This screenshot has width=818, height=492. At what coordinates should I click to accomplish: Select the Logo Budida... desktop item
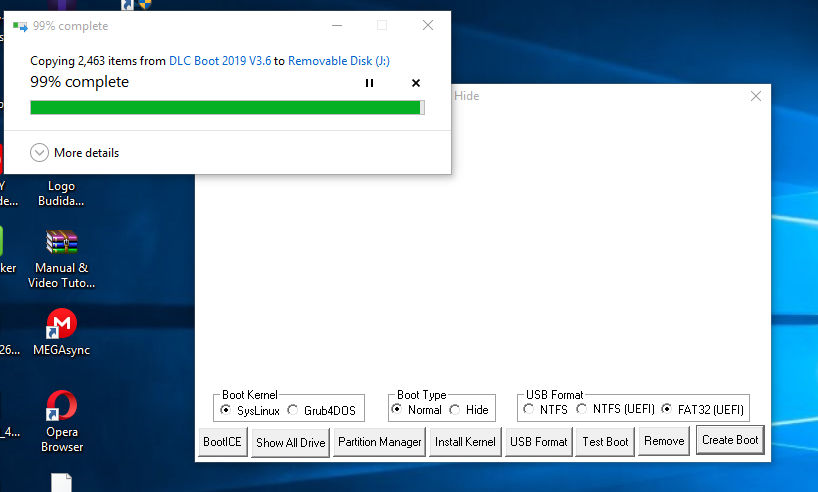pyautogui.click(x=61, y=193)
